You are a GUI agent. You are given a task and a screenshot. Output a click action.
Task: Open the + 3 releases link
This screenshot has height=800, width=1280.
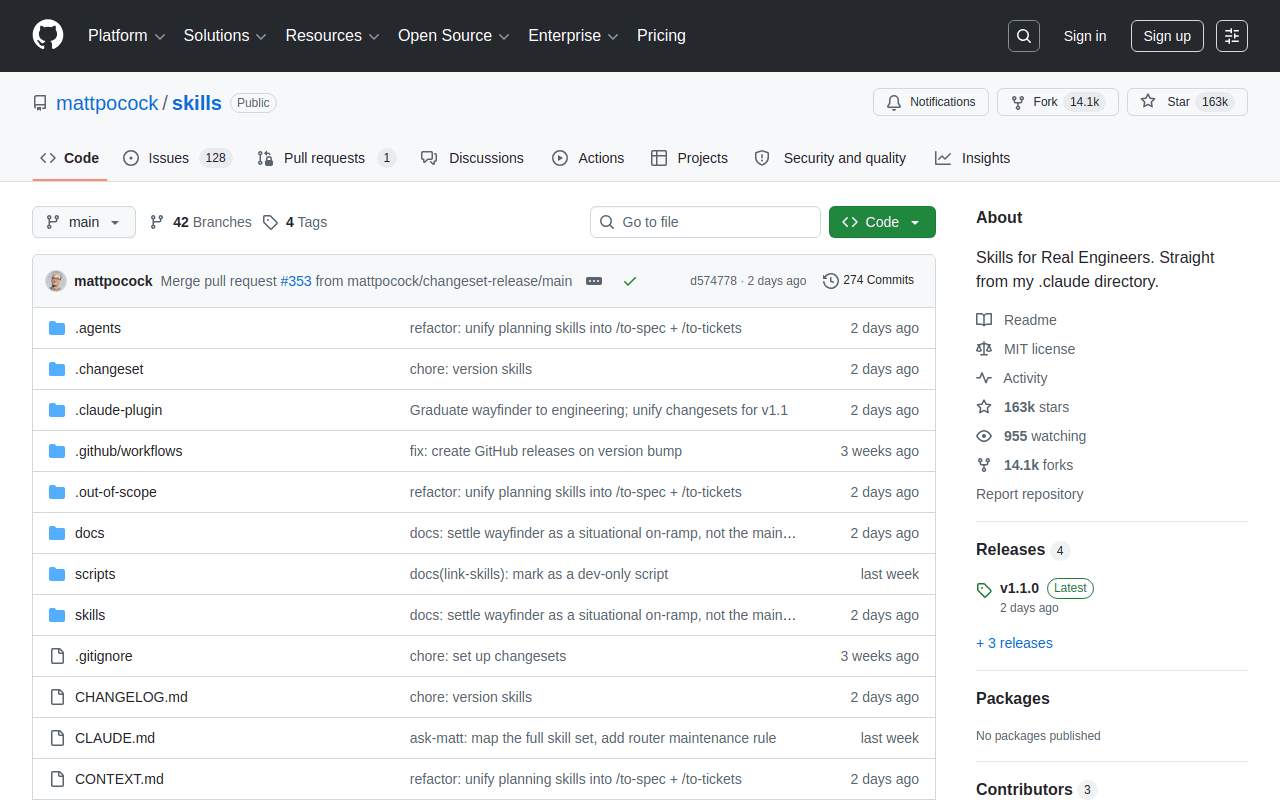pos(1014,643)
